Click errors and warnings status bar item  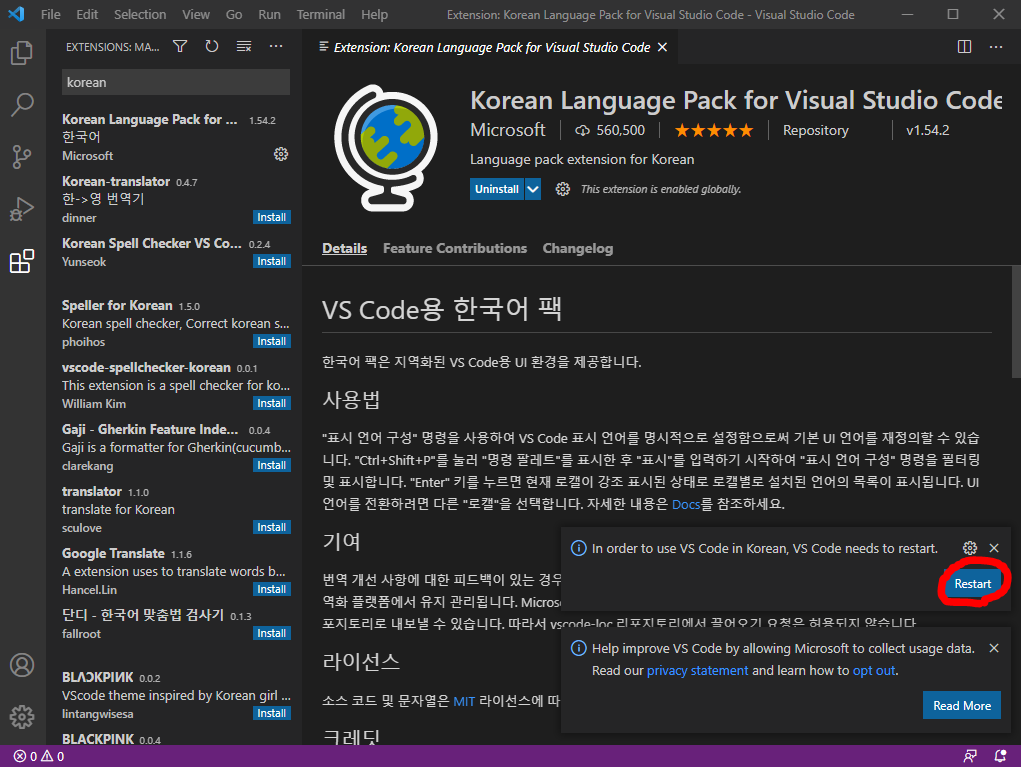point(39,756)
